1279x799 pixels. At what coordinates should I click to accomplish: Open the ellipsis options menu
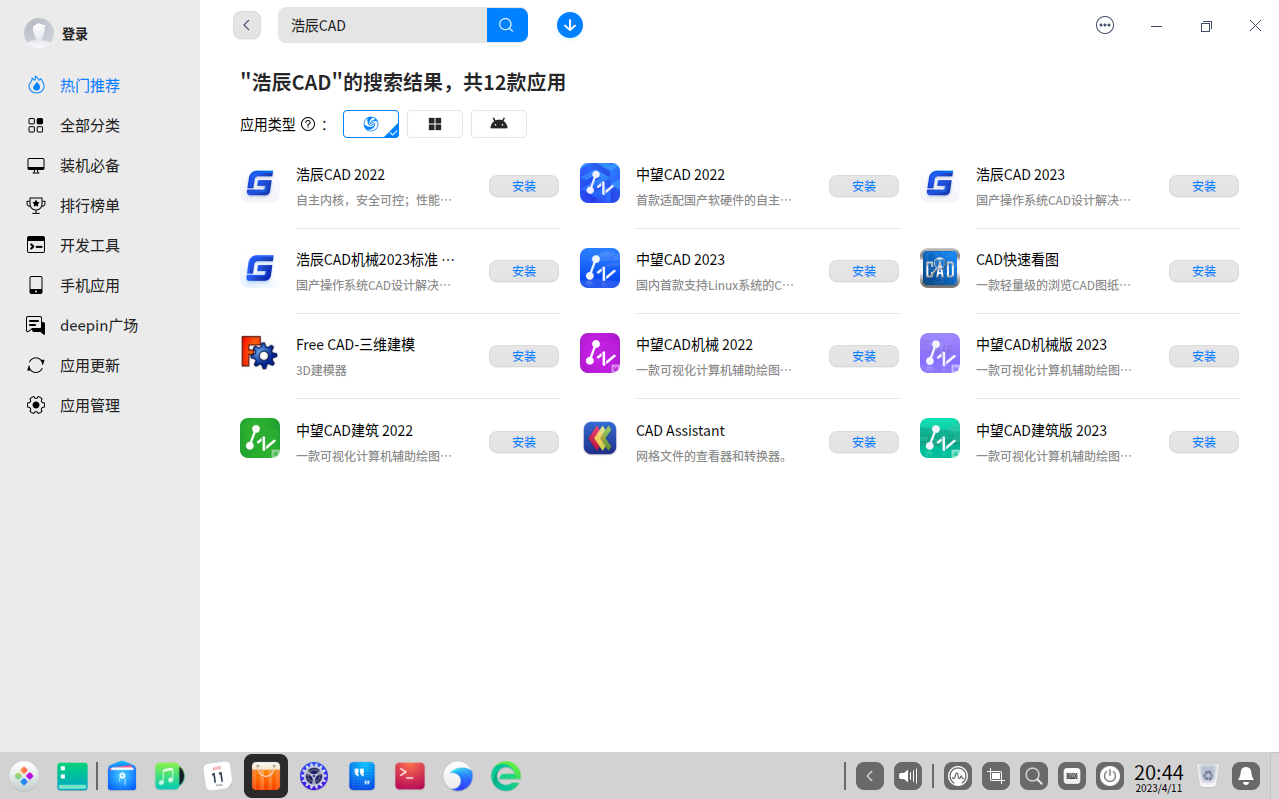pos(1104,25)
